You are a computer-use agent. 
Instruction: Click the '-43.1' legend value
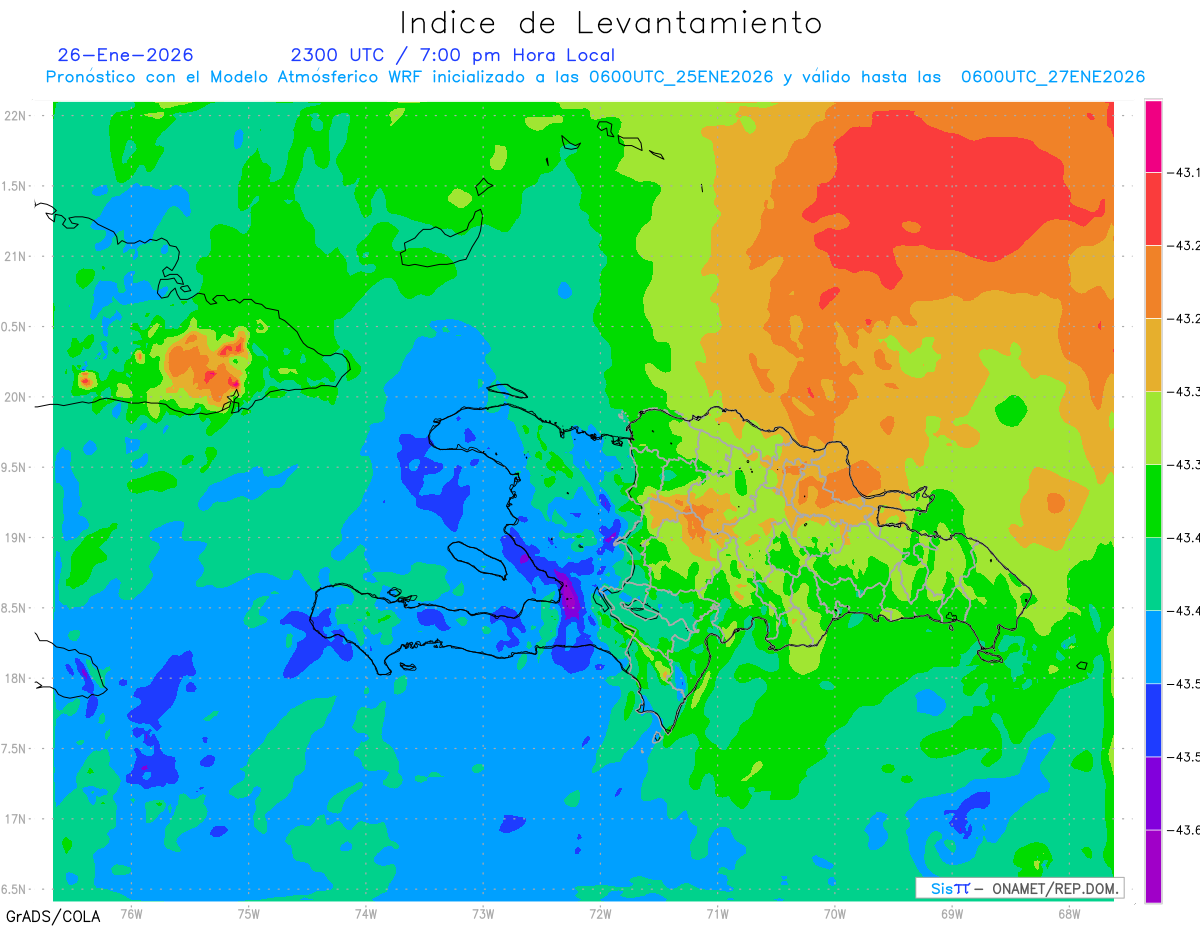click(1184, 173)
